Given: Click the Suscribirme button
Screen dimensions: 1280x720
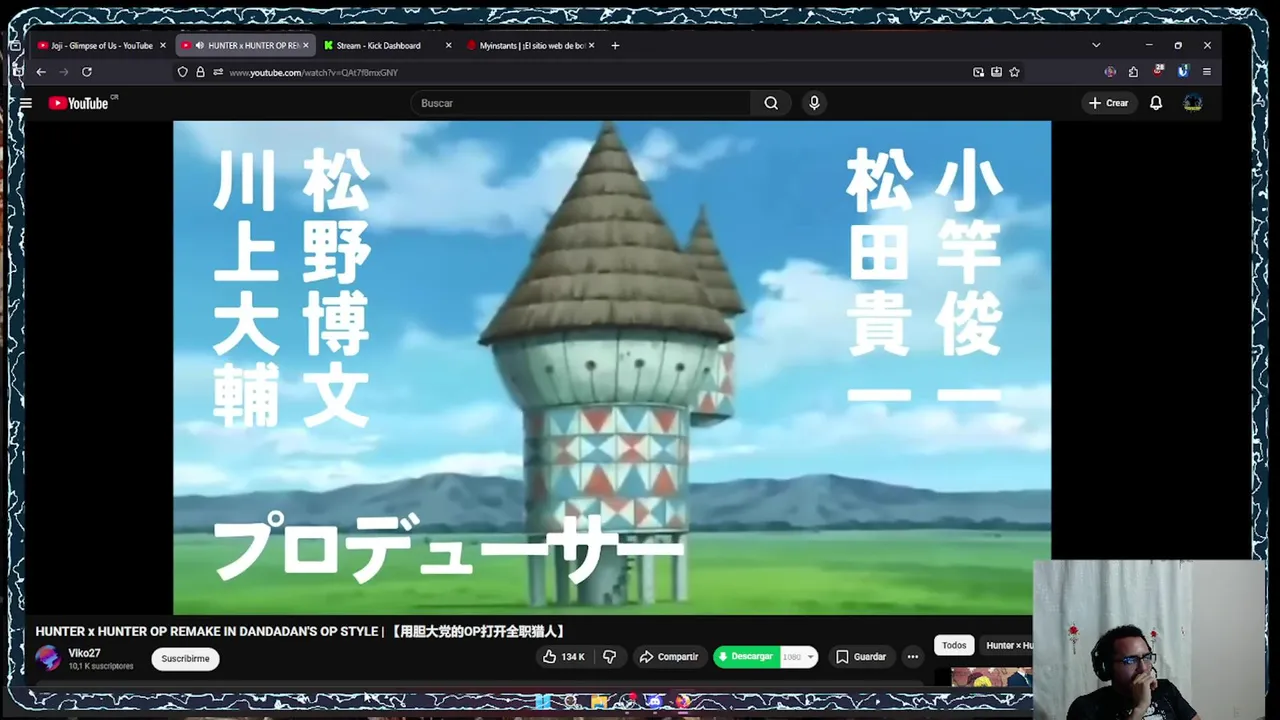Looking at the screenshot, I should [x=185, y=658].
